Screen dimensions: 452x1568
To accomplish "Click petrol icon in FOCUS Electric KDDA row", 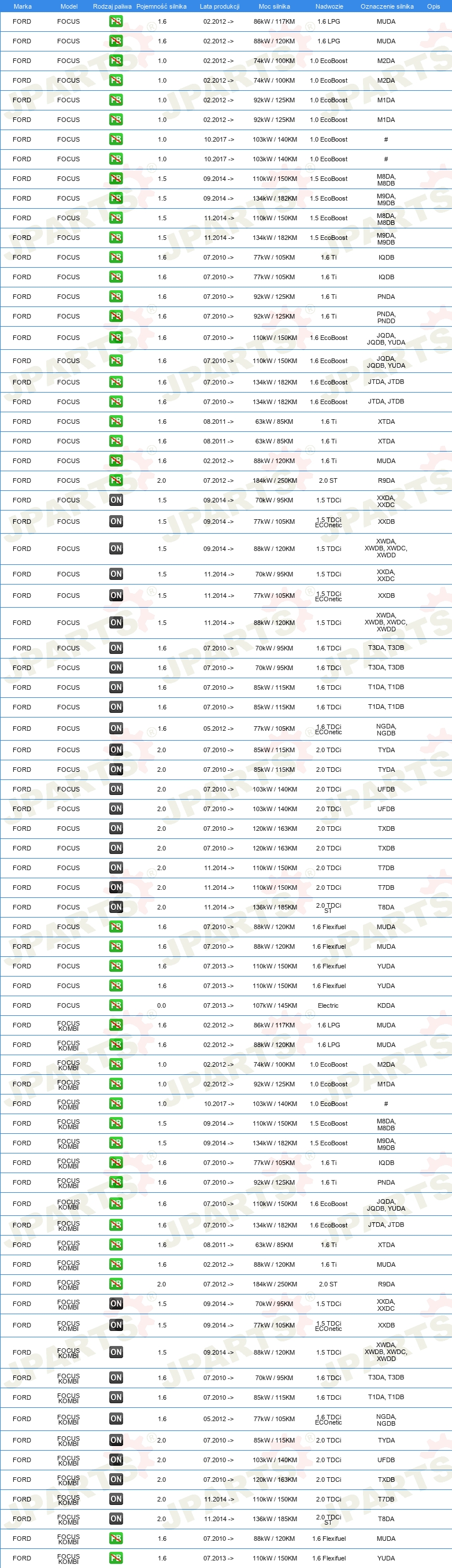I will (116, 1005).
